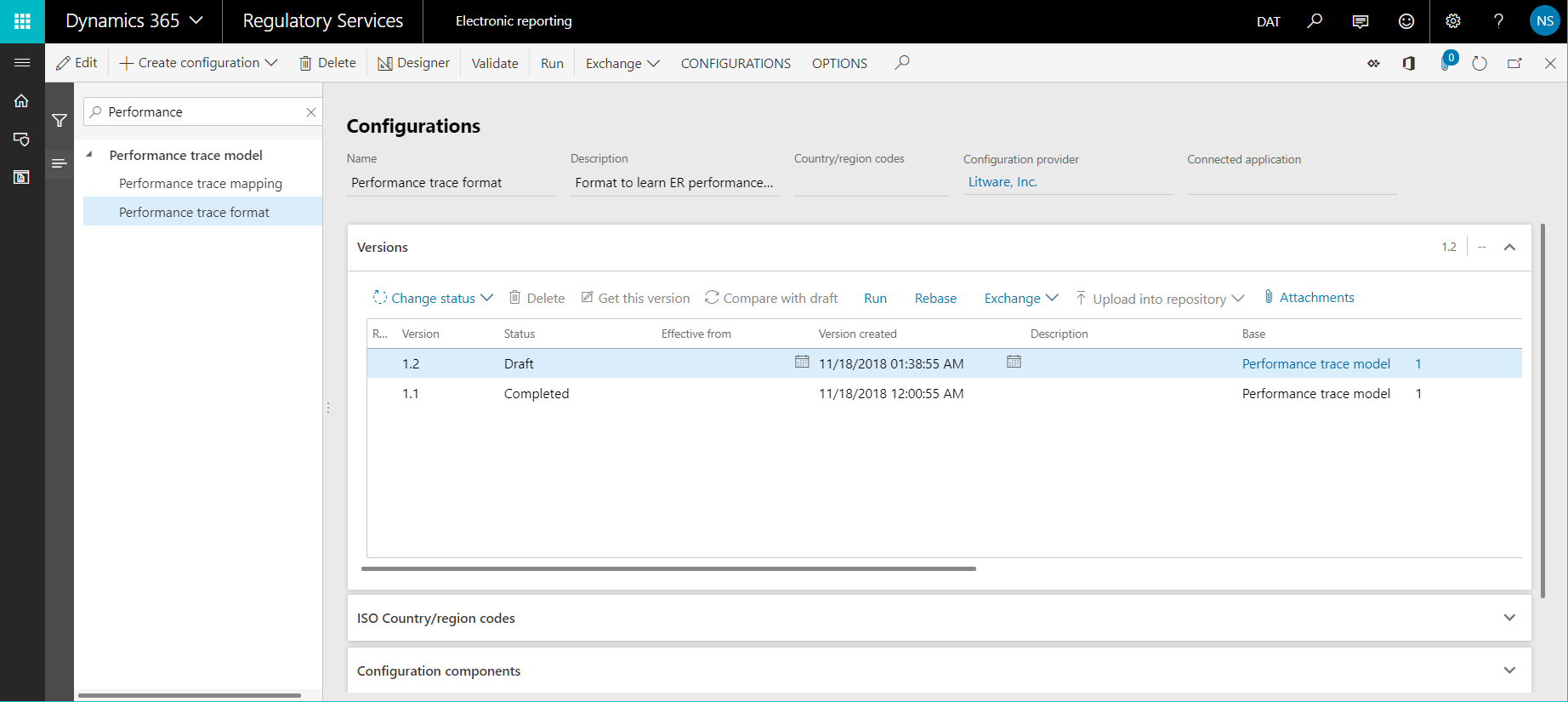Open the filter funnel icon
The image size is (1568, 702).
(x=60, y=120)
